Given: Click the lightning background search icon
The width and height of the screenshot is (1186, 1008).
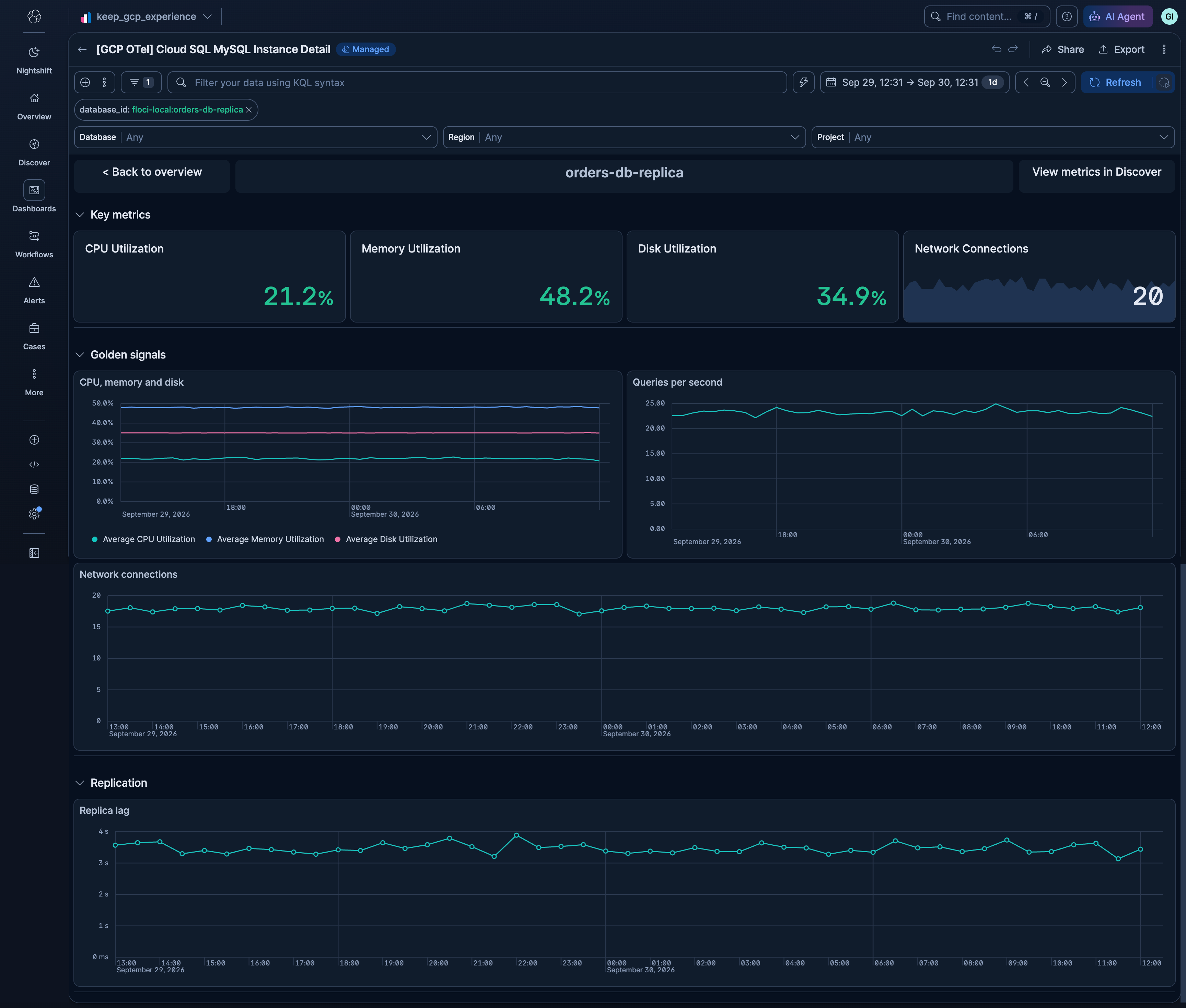Looking at the screenshot, I should pos(804,82).
